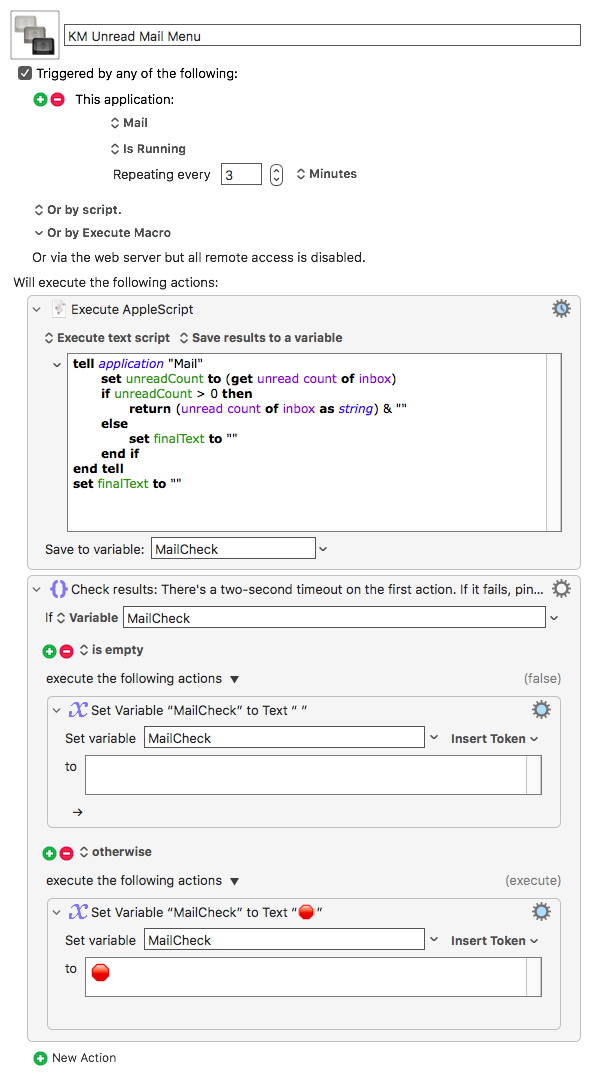Change the 'Is Running' trigger condition
591x1076 pixels.
(x=148, y=149)
